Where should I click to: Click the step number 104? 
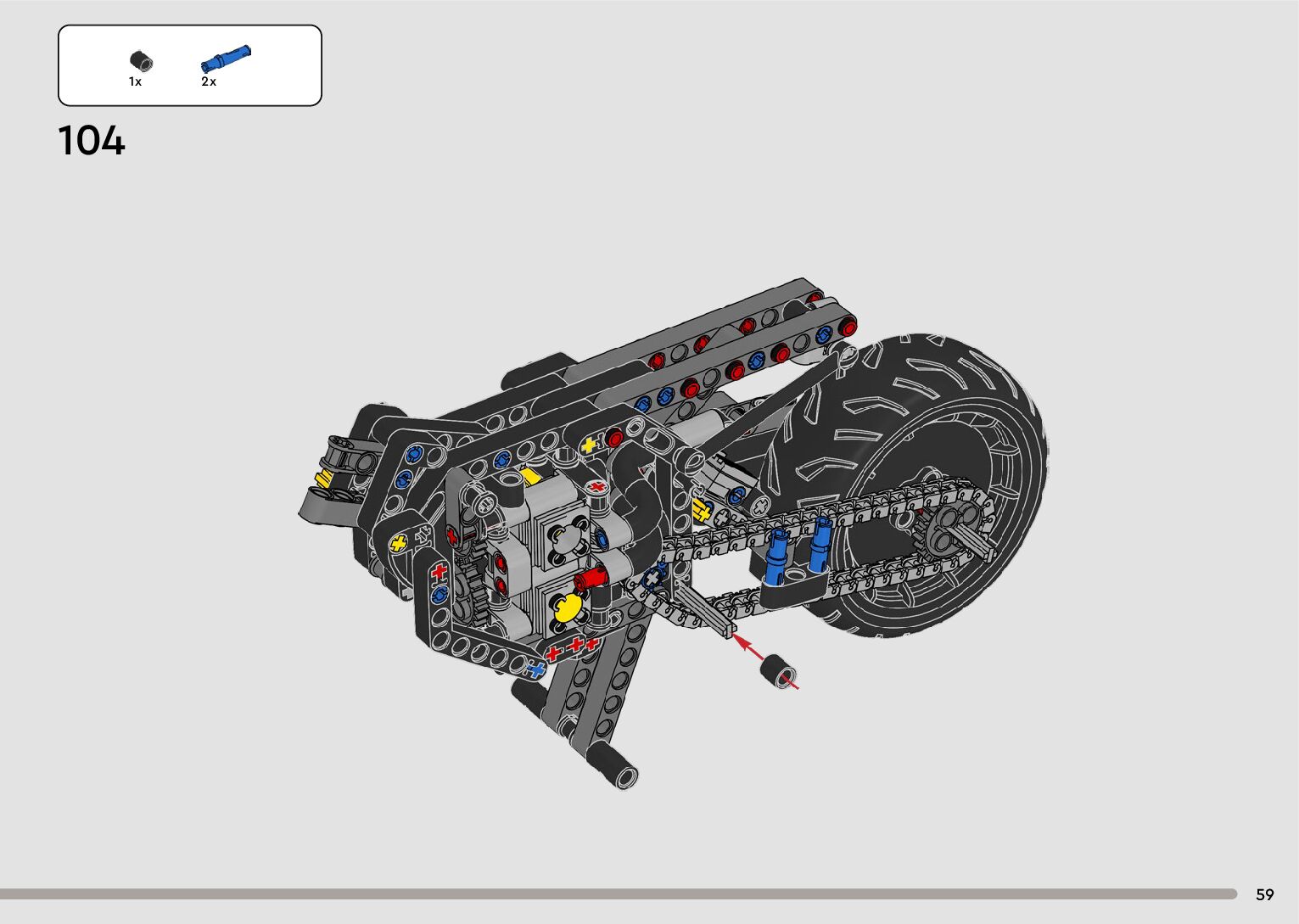pyautogui.click(x=92, y=141)
